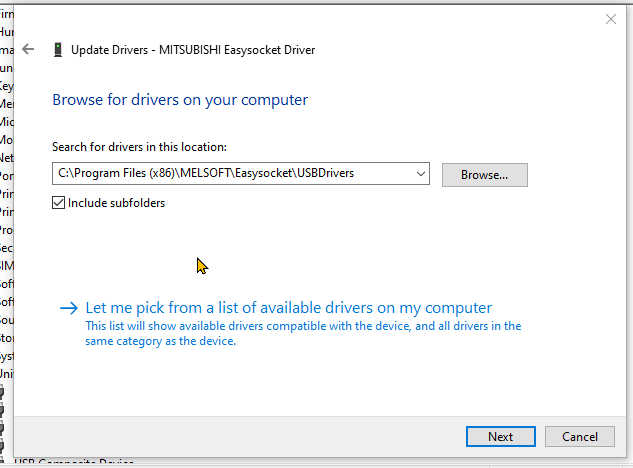633x468 pixels.
Task: Go back using the arrow icon
Action: pos(28,49)
